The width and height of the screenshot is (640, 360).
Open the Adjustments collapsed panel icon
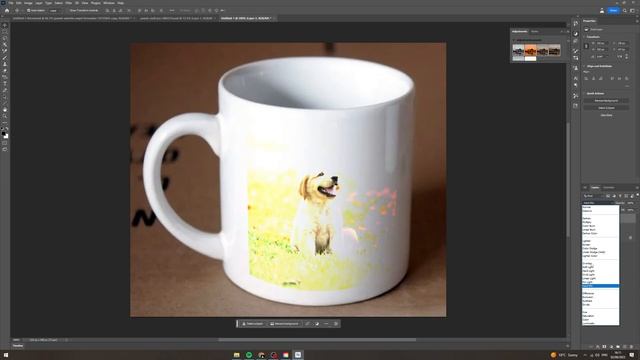pyautogui.click(x=576, y=34)
